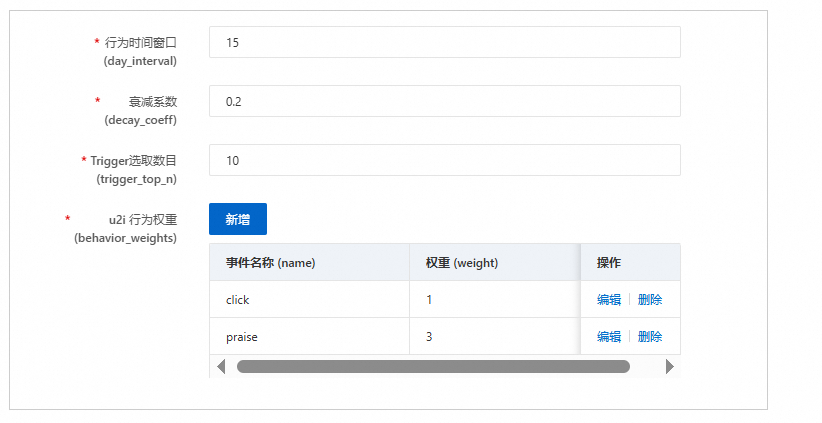The image size is (822, 423).
Task: Click the decay_coeff input showing 0.2
Action: 444,101
